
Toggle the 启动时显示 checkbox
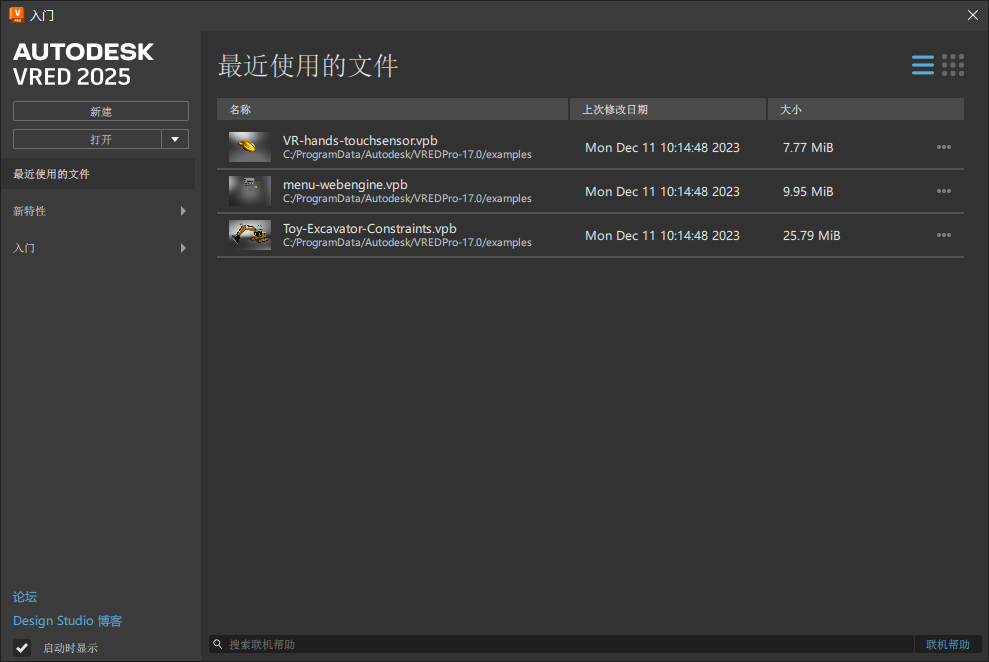tap(22, 647)
